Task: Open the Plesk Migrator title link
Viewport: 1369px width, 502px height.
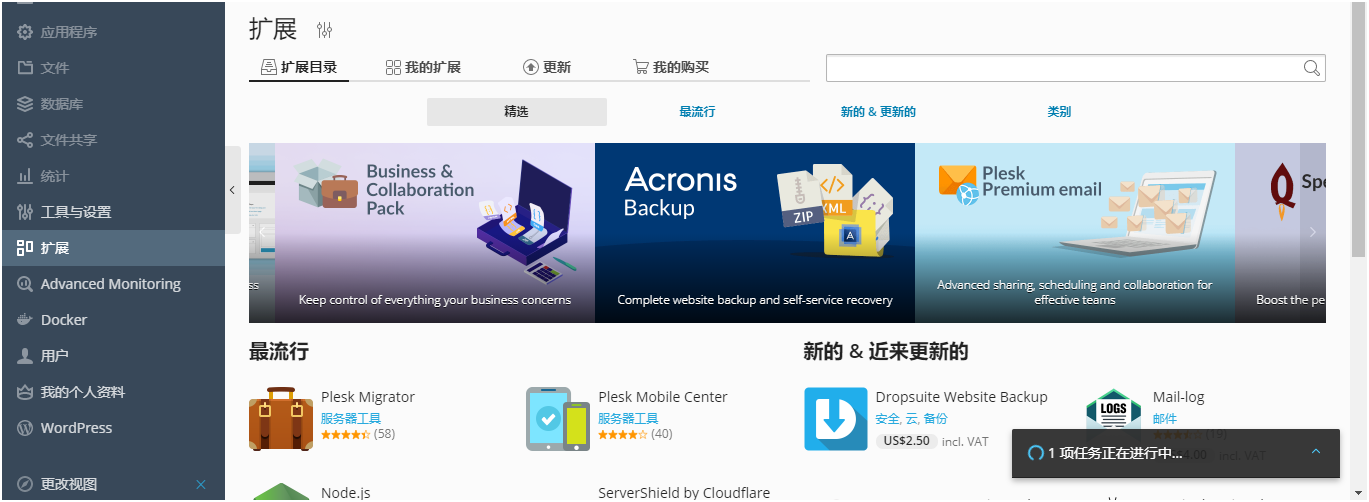Action: 368,397
